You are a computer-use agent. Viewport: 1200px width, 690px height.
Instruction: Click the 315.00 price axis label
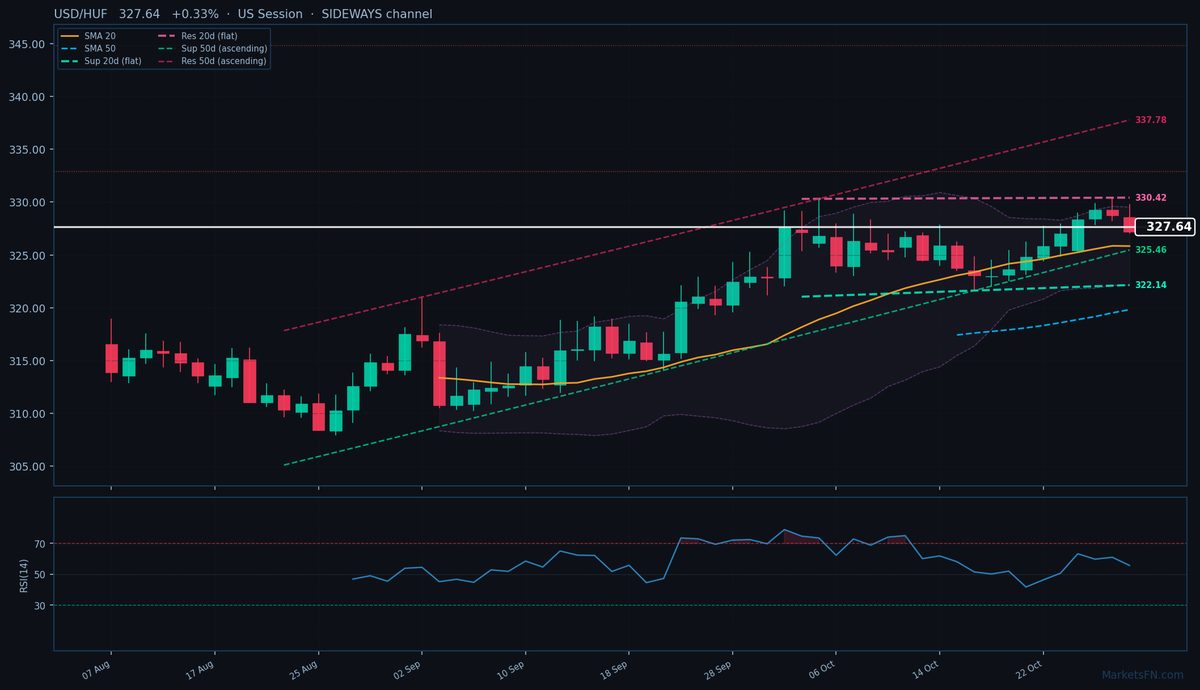(26, 361)
